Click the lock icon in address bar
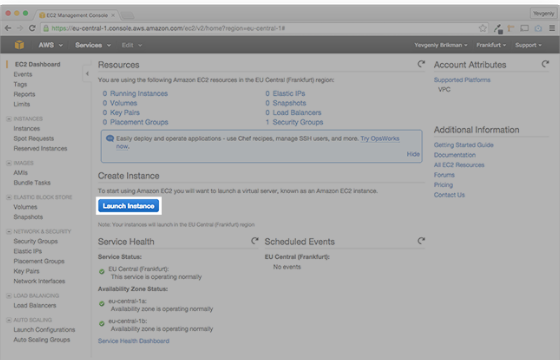 (x=45, y=28)
